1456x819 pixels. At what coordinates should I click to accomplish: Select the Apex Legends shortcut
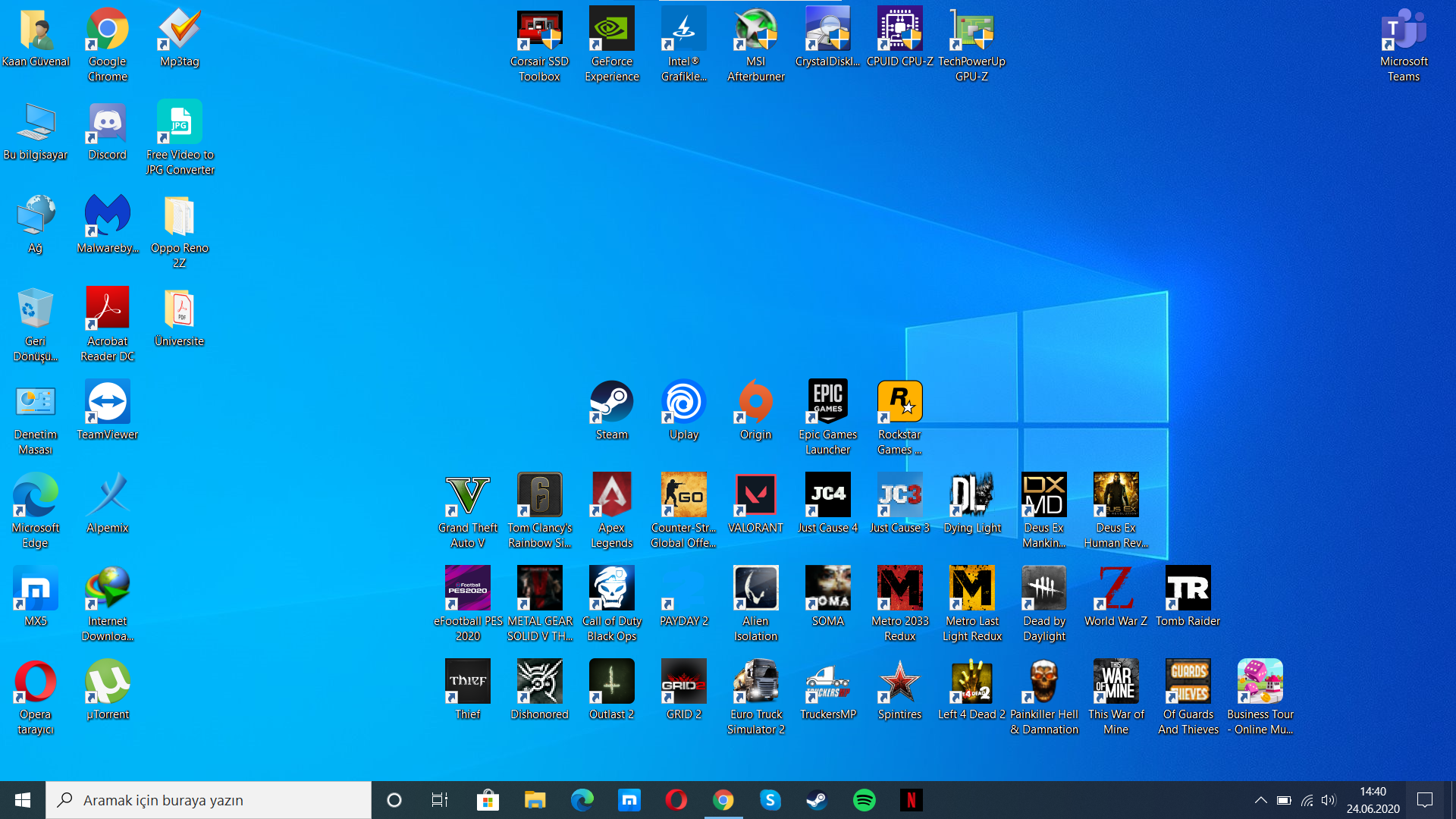click(611, 511)
